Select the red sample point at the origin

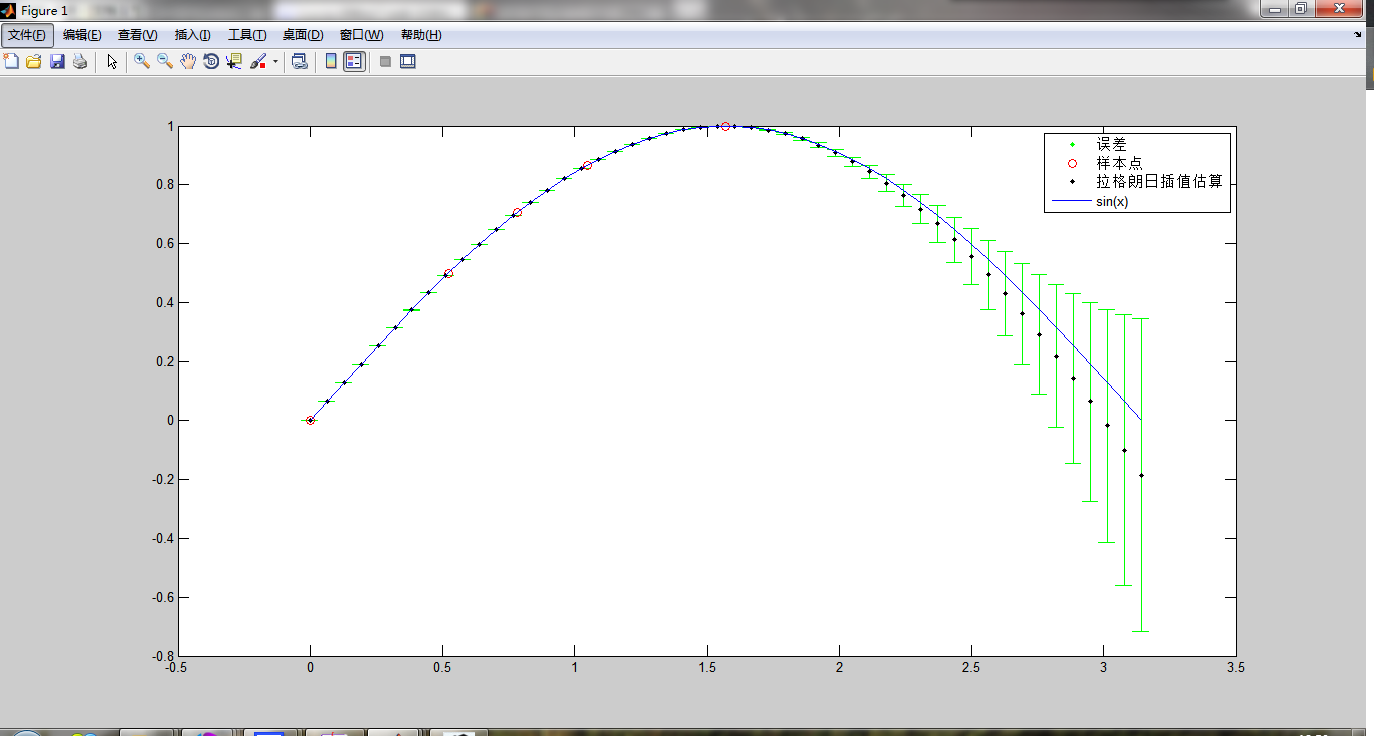310,420
